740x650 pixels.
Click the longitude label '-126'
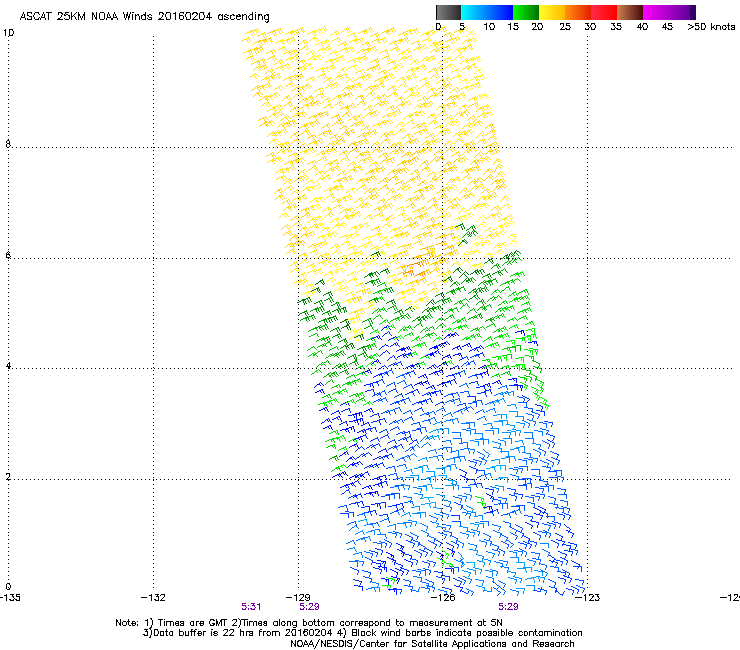(x=443, y=598)
